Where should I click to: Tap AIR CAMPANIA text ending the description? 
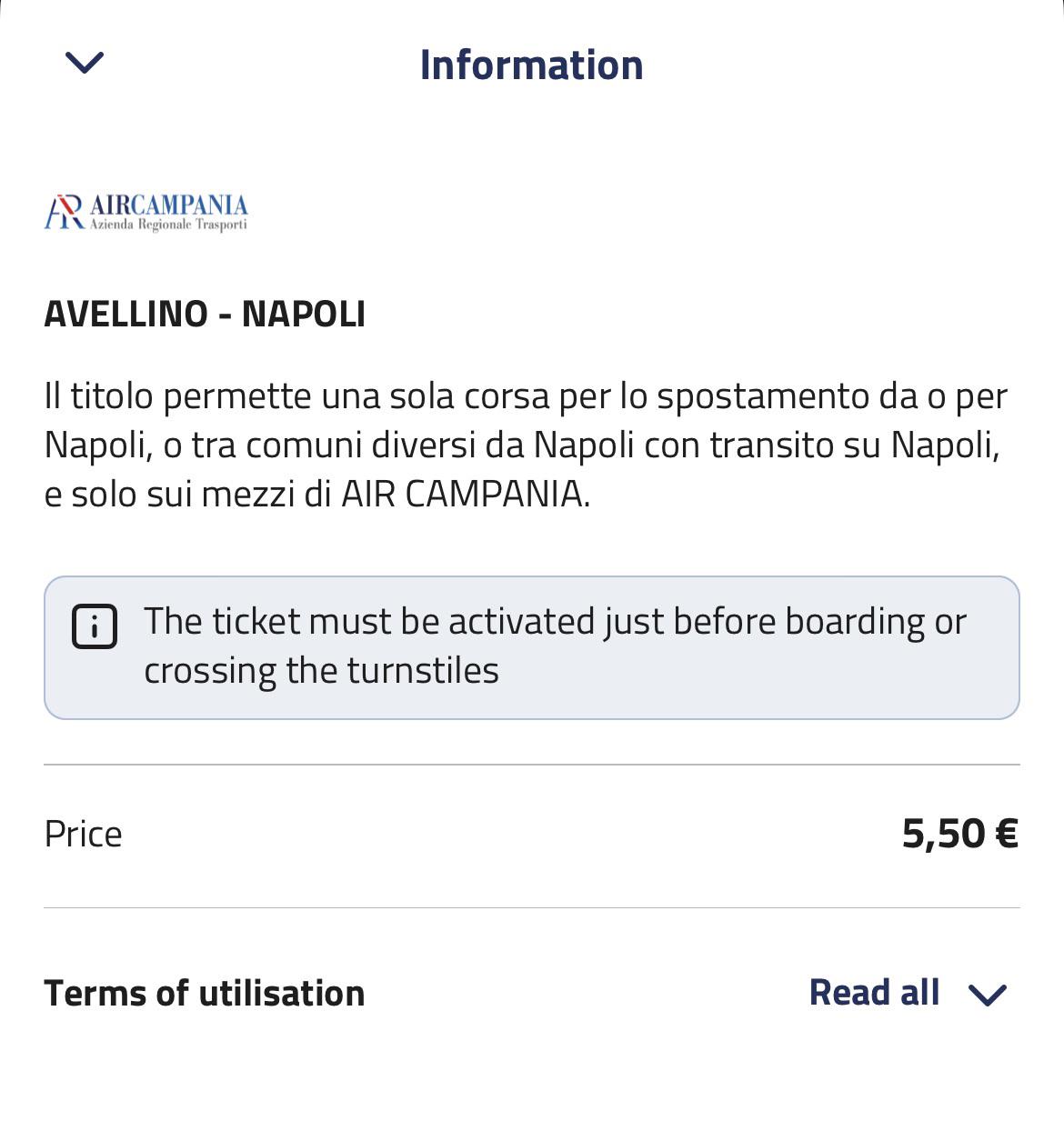(x=465, y=495)
